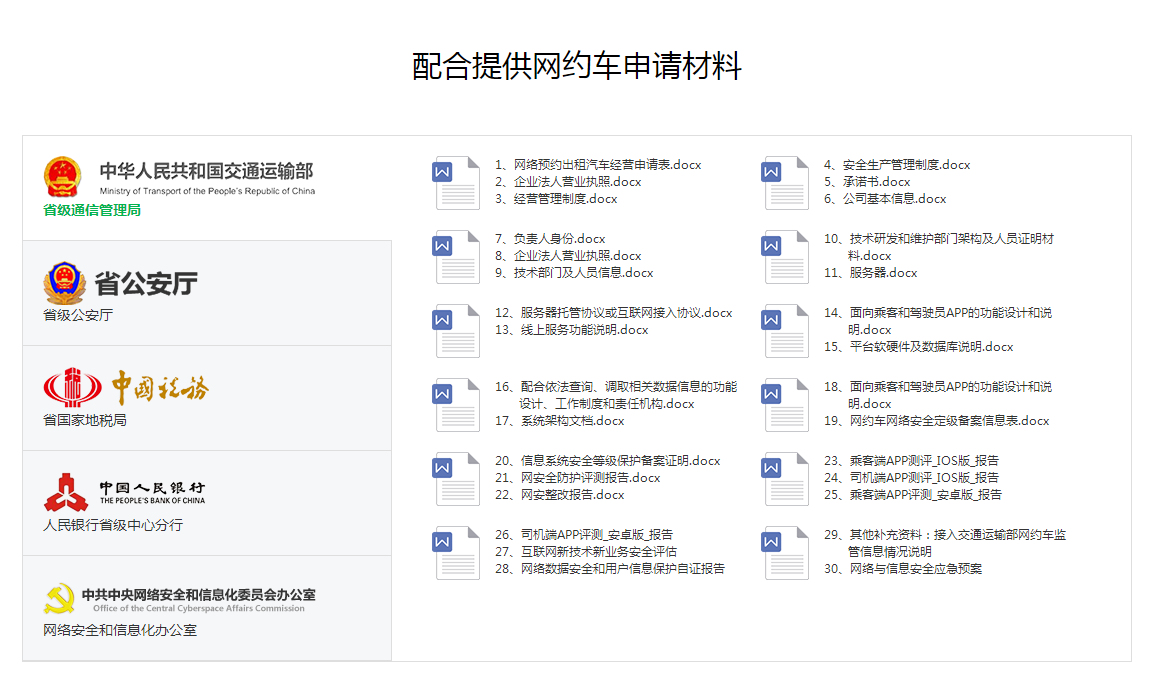
Task: Click the 配合提供网约车申请材料 page heading
Action: point(577,66)
